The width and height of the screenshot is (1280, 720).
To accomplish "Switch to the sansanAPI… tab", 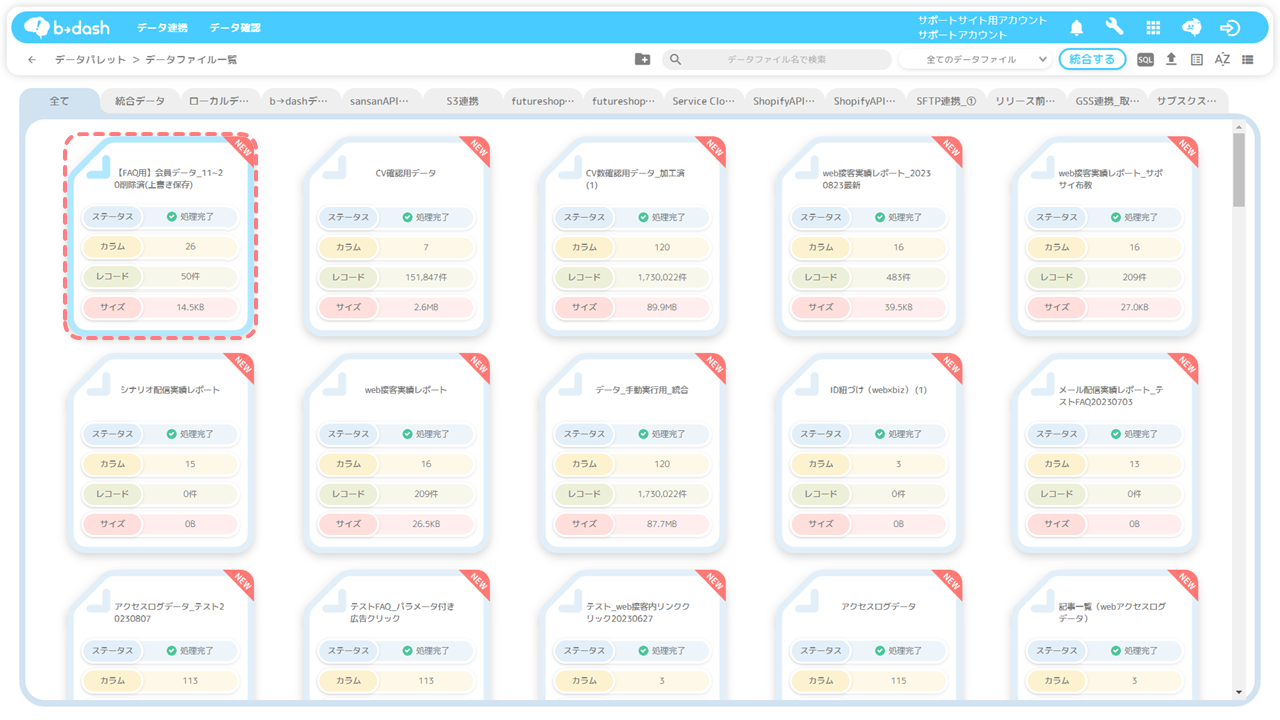I will click(380, 101).
